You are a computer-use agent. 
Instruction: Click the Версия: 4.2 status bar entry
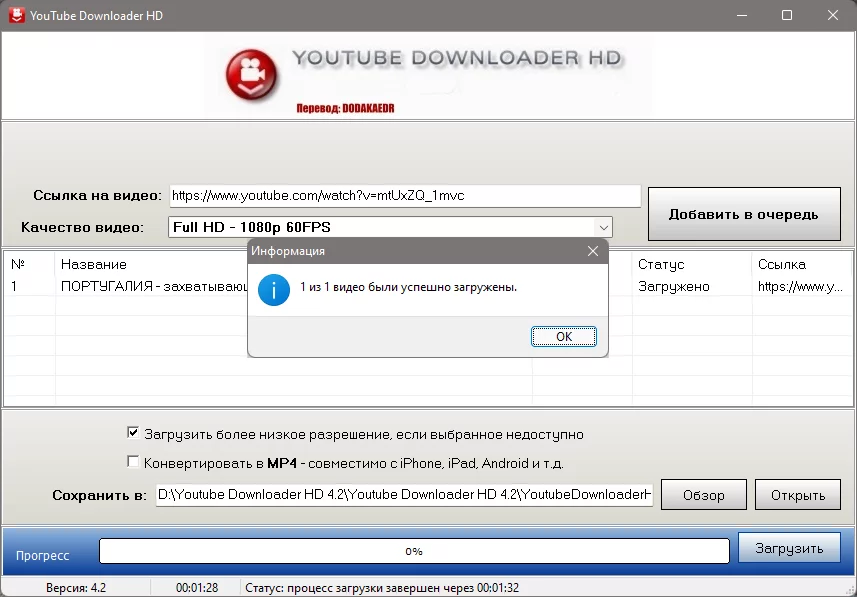click(76, 588)
